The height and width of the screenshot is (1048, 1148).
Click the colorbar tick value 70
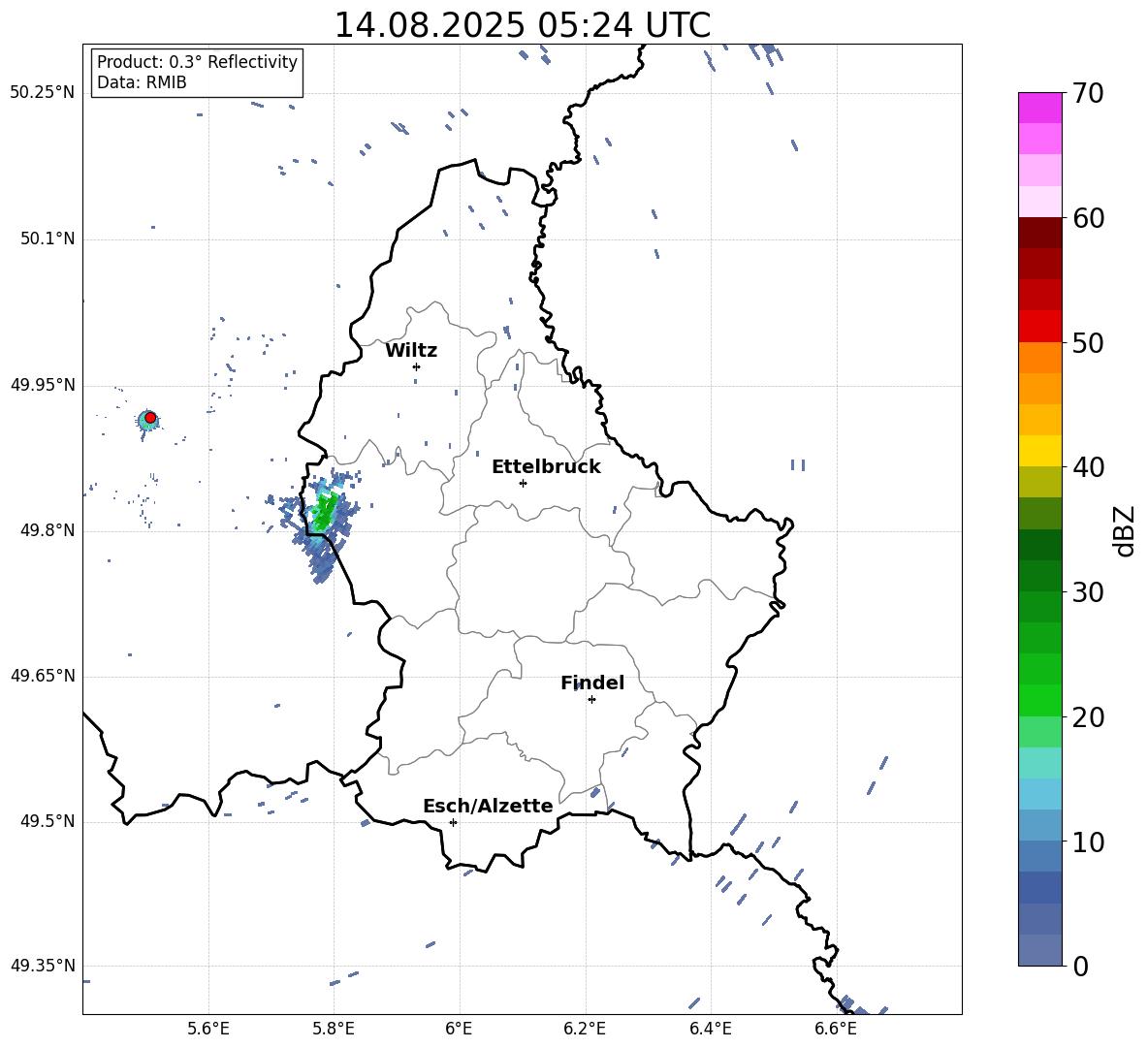pos(1088,94)
